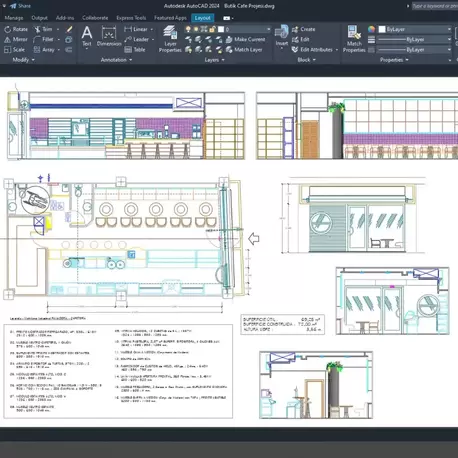Toggle the layer freeze sun icon
The image size is (458, 458).
[x=196, y=29]
